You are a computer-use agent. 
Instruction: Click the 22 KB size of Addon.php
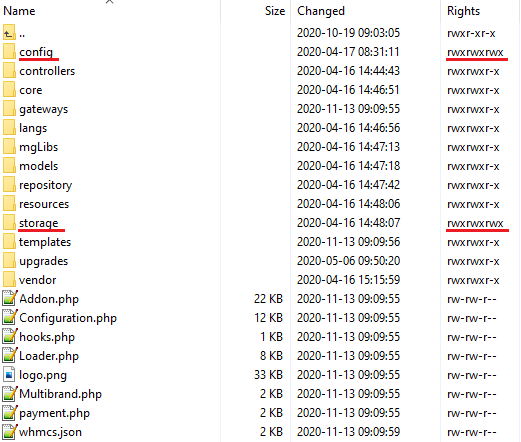pyautogui.click(x=268, y=299)
